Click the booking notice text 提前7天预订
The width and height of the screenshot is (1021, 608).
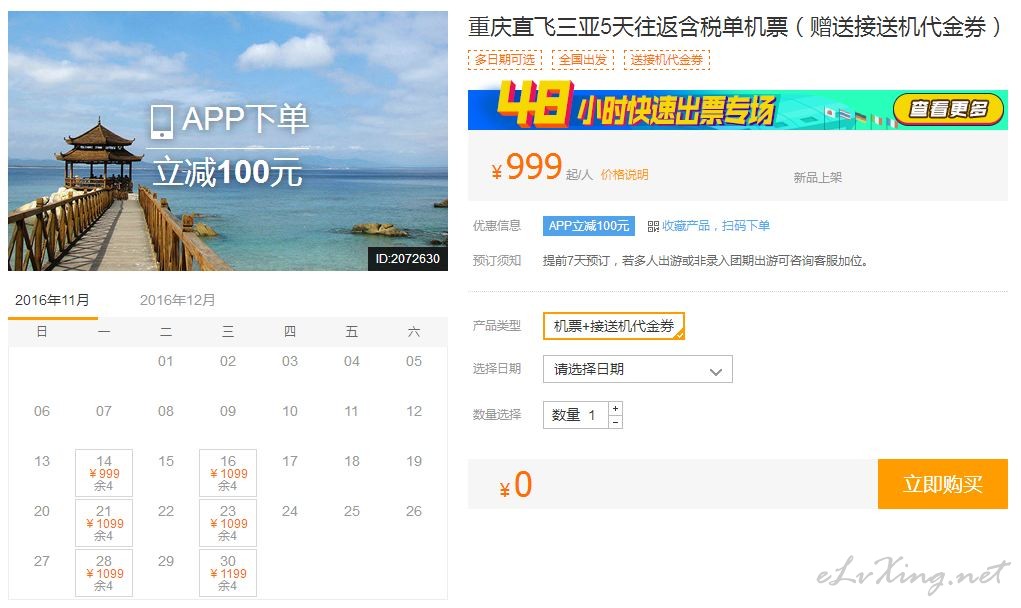click(706, 260)
